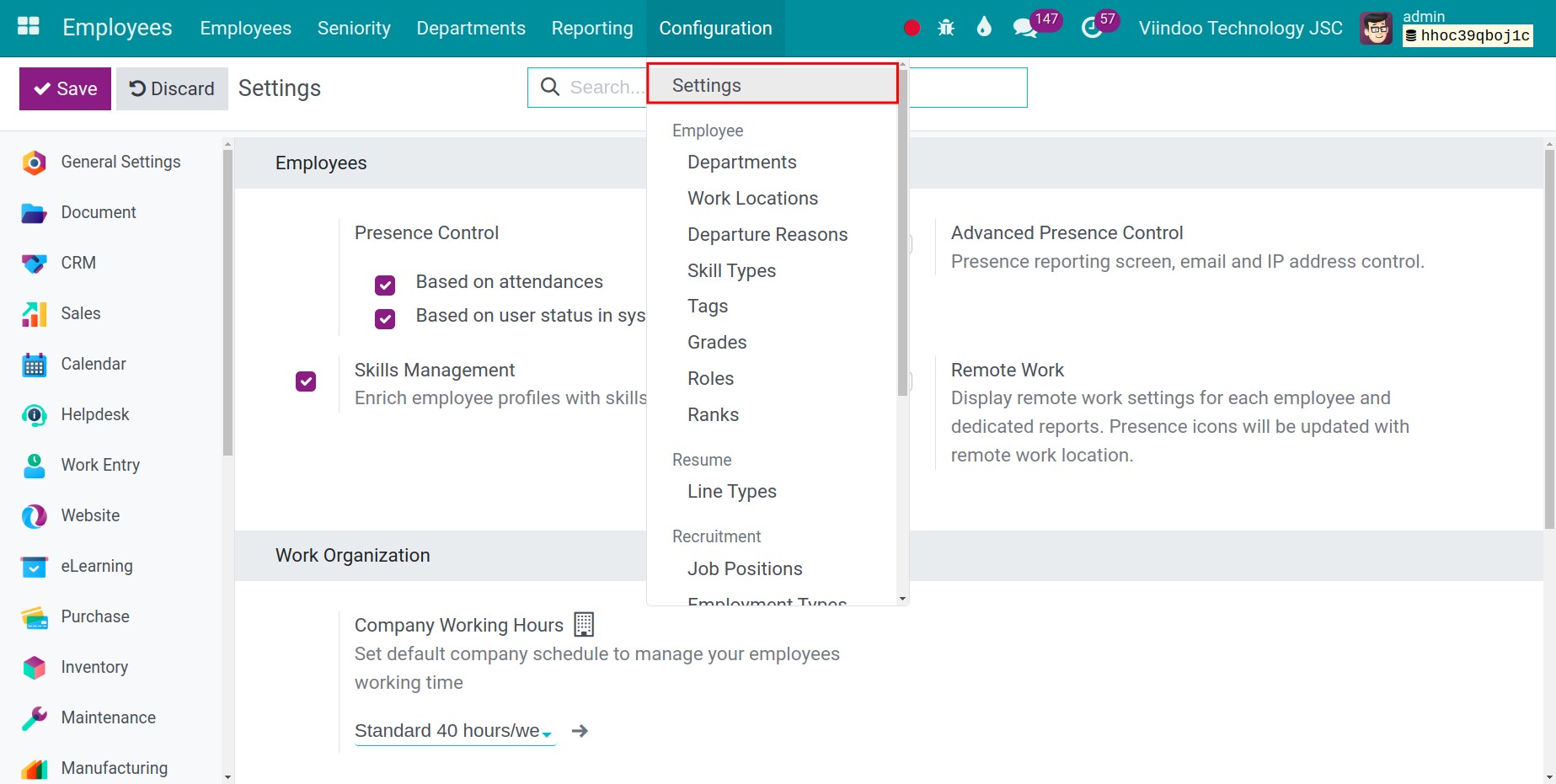Screen dimensions: 1556x784
Task: Click the Remote Work setting label
Action: coord(1008,370)
